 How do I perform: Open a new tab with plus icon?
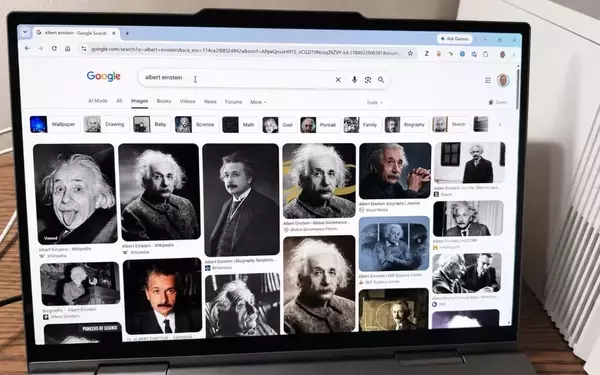point(127,33)
